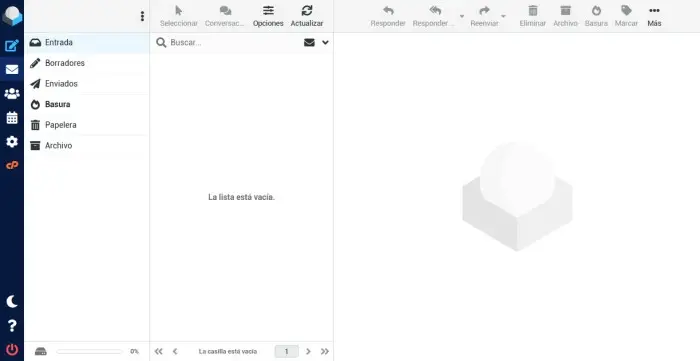Open the Opciones list options menu
The image size is (700, 361).
point(268,17)
